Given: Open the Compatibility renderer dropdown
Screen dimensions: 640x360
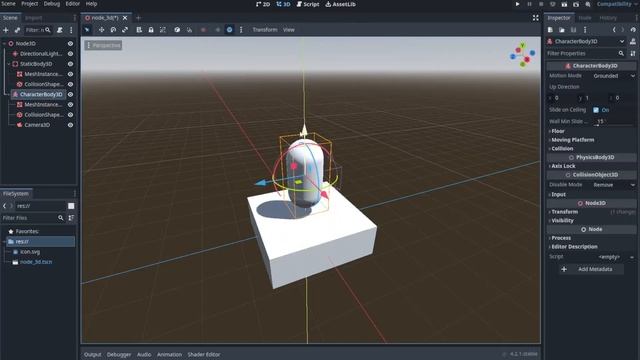Looking at the screenshot, I should (x=616, y=4).
